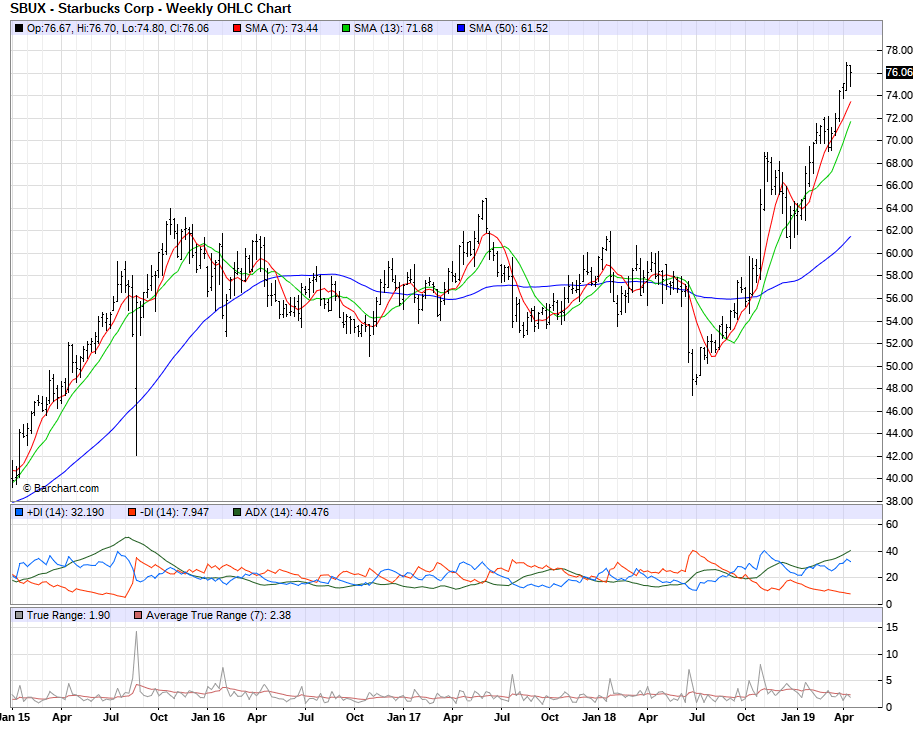Click the 78.00 price axis label

pos(898,50)
